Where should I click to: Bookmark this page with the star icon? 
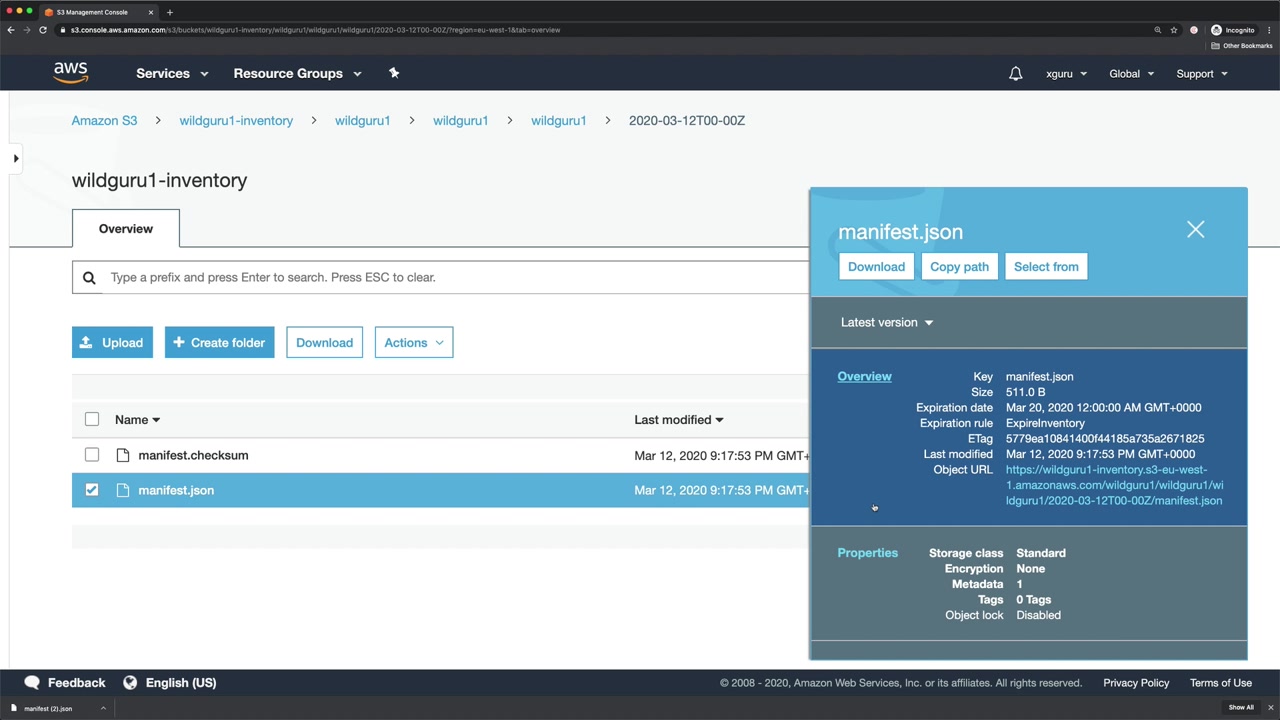(1174, 30)
